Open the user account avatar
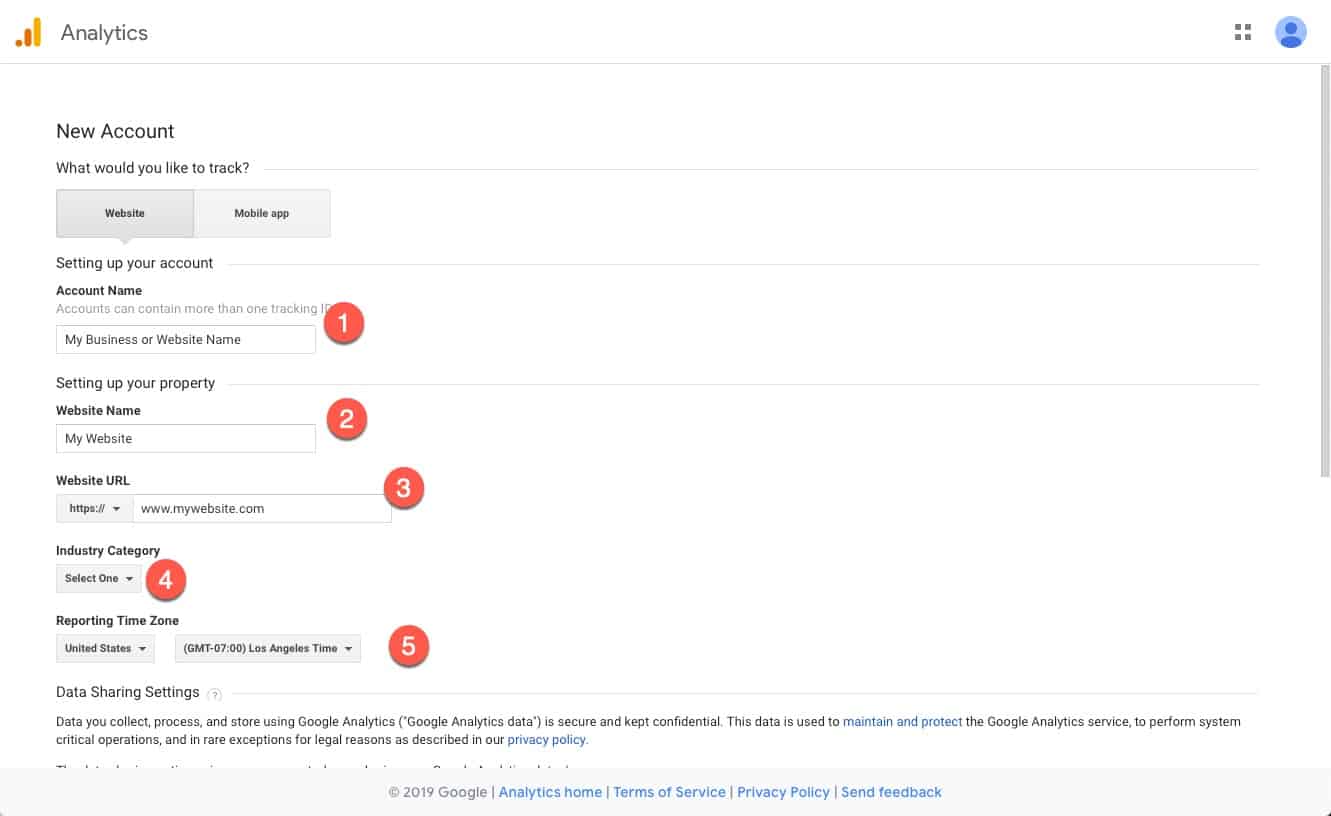The height and width of the screenshot is (816, 1331). 1291,32
